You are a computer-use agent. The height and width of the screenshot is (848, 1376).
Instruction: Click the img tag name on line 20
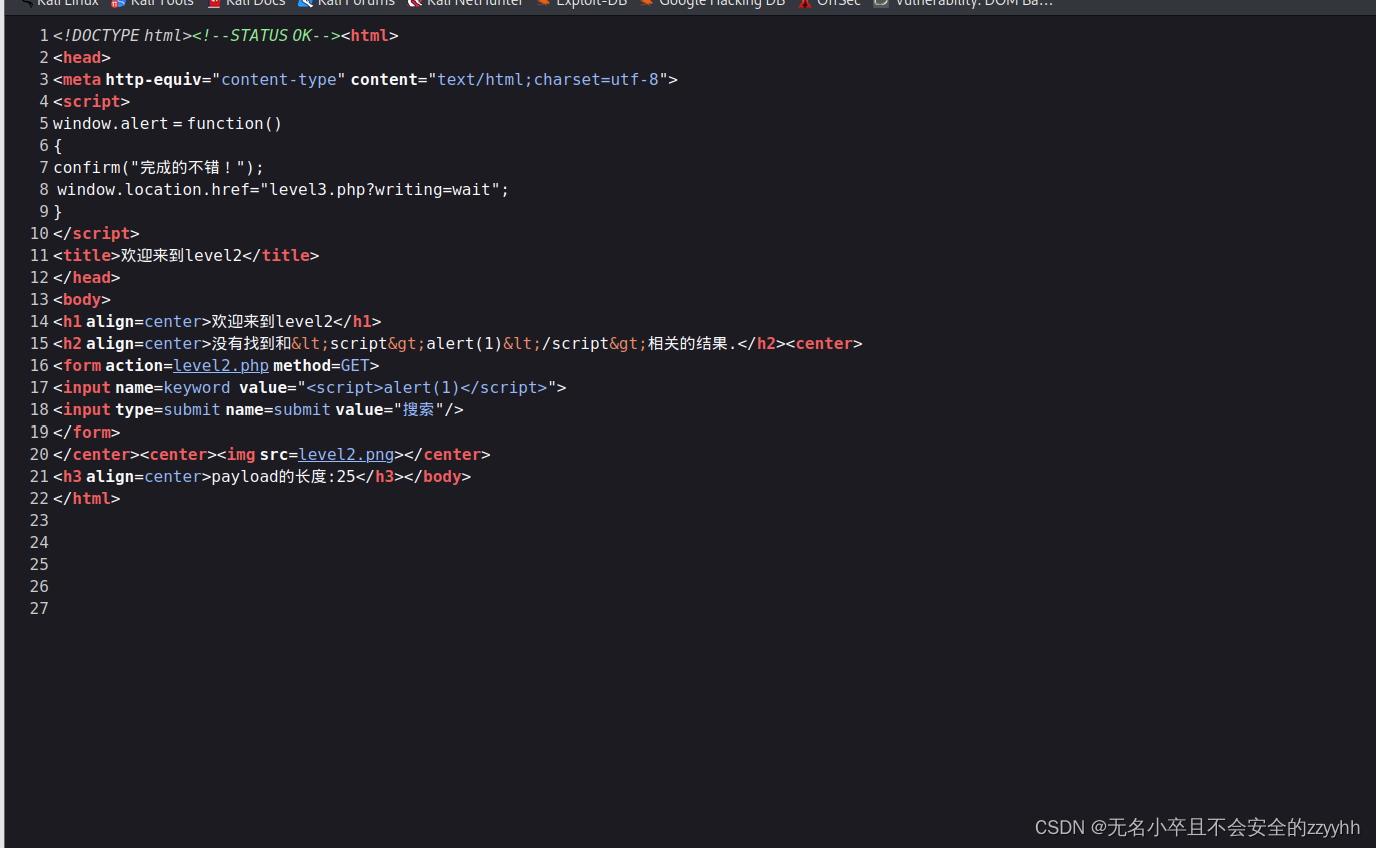pos(241,455)
